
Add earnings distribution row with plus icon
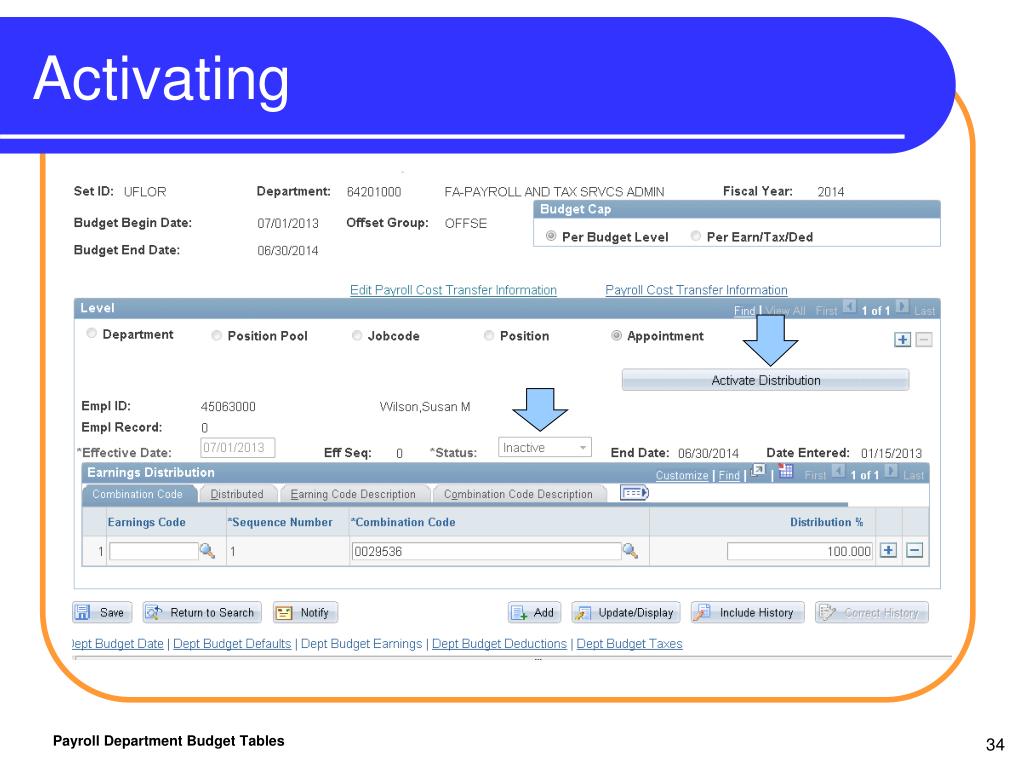(x=888, y=550)
